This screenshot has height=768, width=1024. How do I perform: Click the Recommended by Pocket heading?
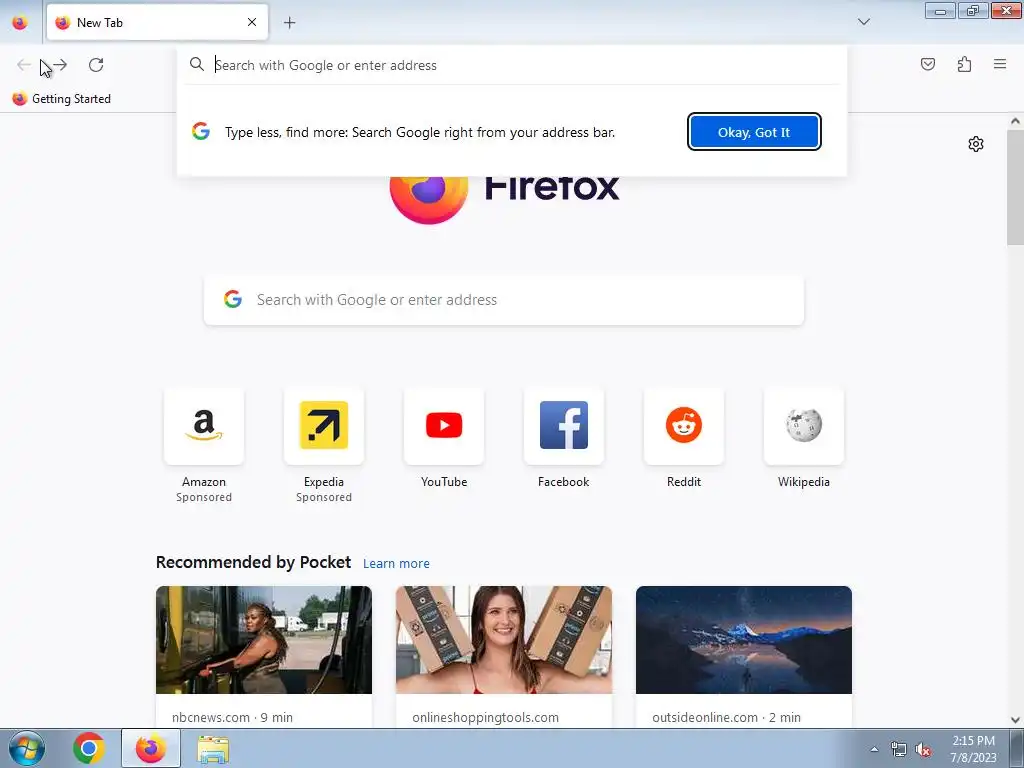coord(253,562)
